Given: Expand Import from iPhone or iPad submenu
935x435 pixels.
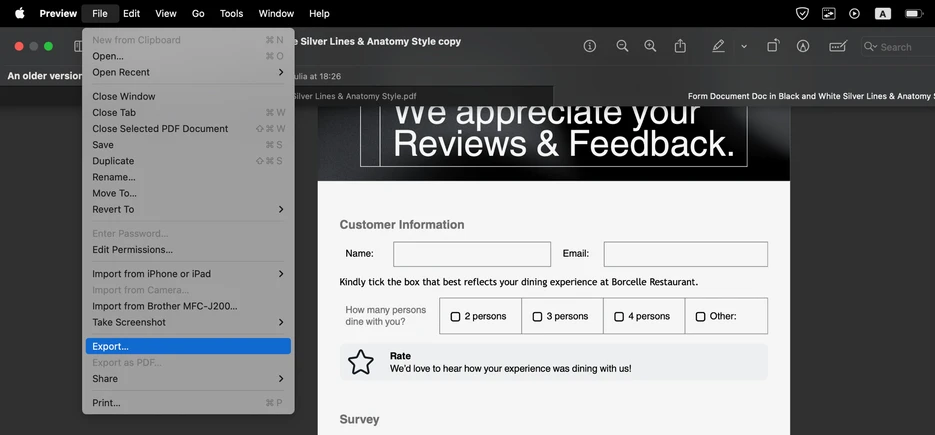Looking at the screenshot, I should (188, 274).
